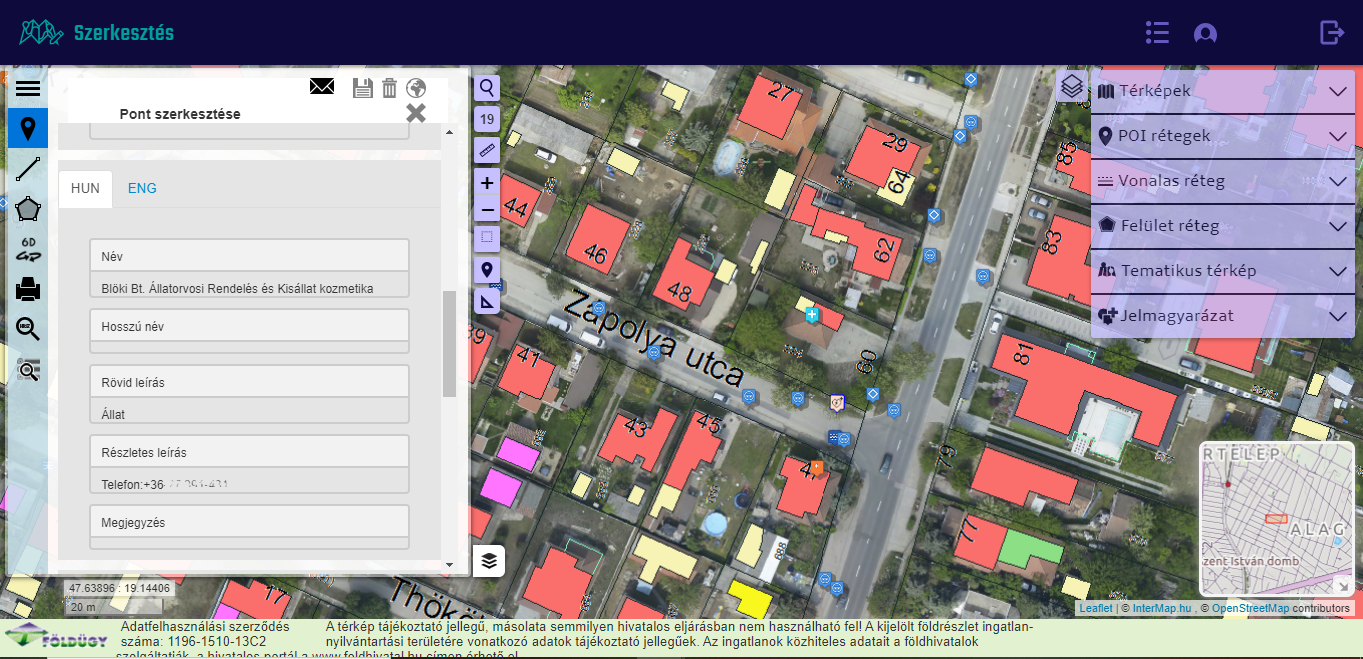Open the map search magnifier button
This screenshot has height=659, width=1363.
[487, 89]
